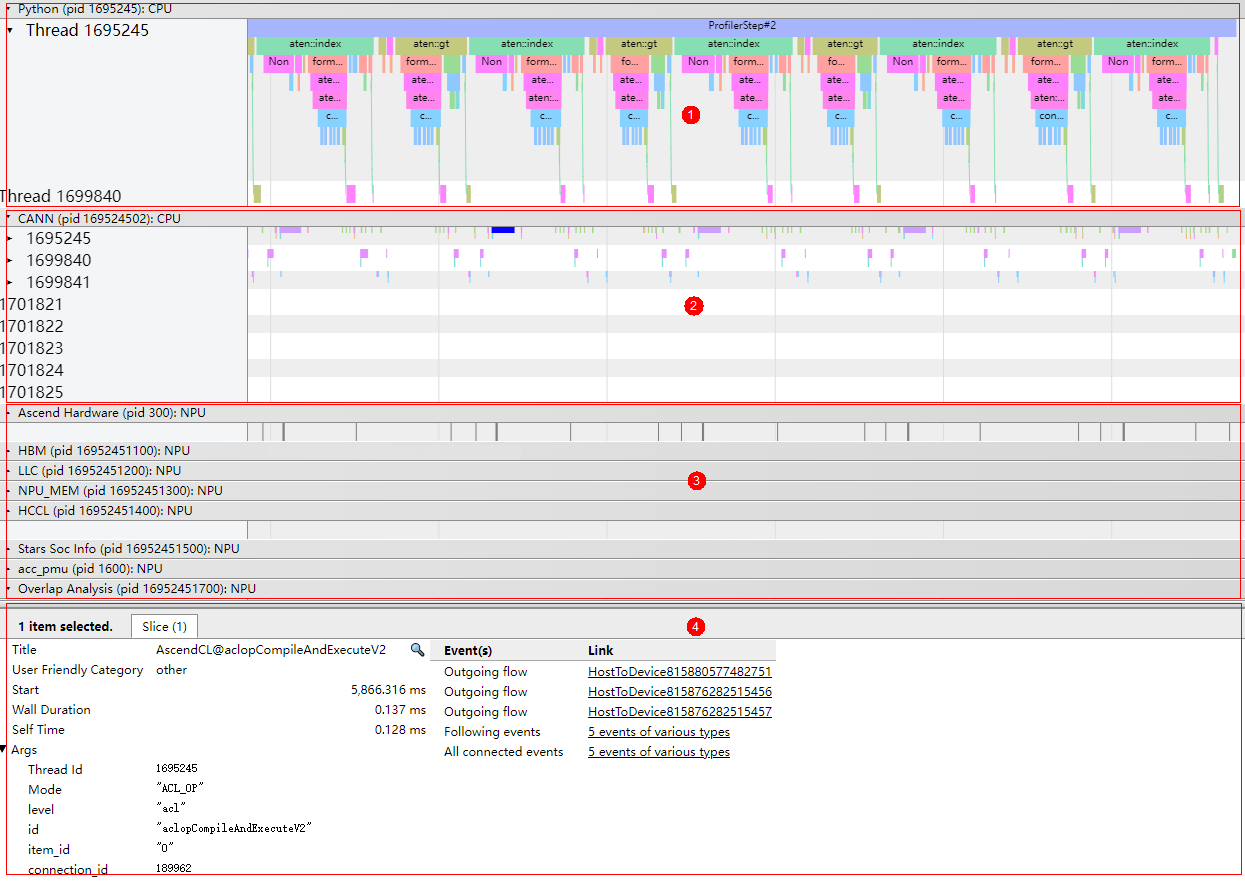Expand the Overlap Analysis NPU process
Image resolution: width=1245 pixels, height=882 pixels.
click(x=10, y=588)
